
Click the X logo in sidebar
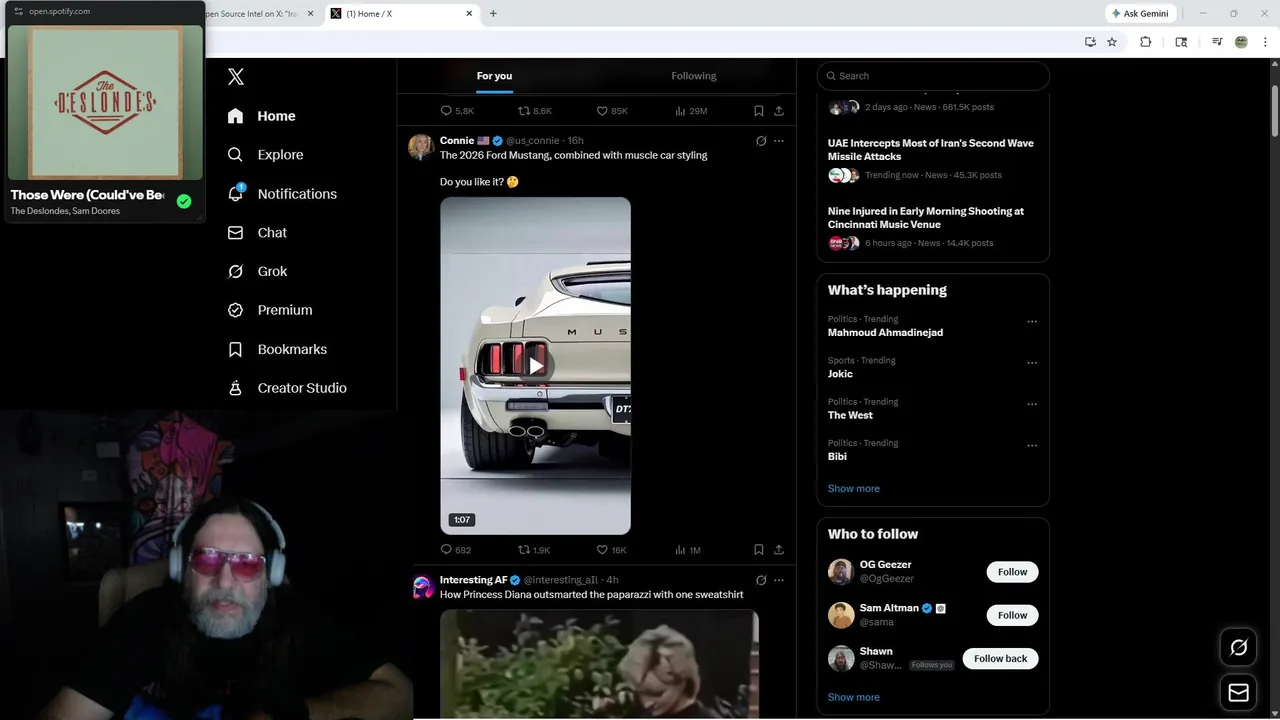(236, 77)
